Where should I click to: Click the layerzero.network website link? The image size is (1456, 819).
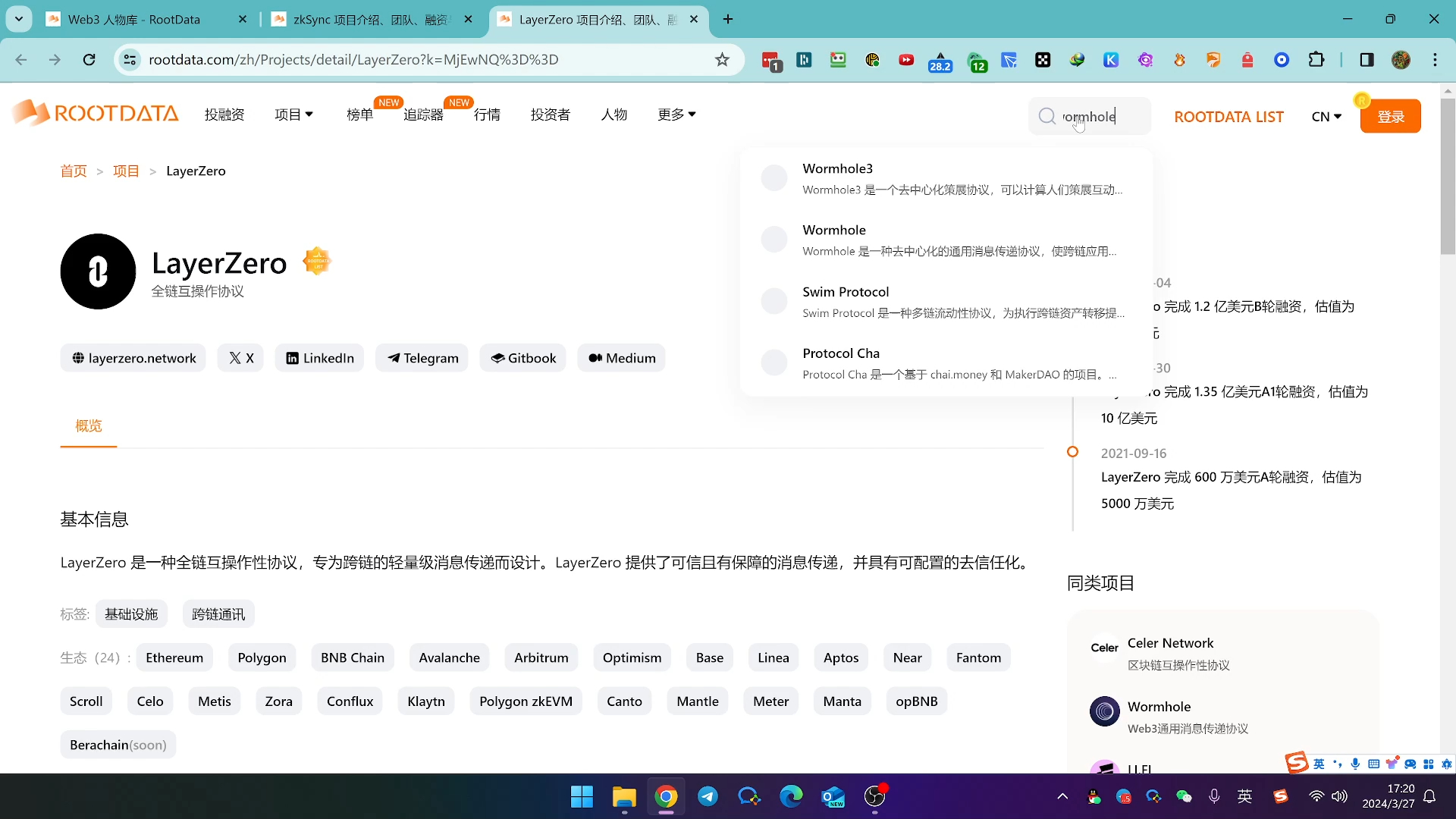click(x=133, y=357)
